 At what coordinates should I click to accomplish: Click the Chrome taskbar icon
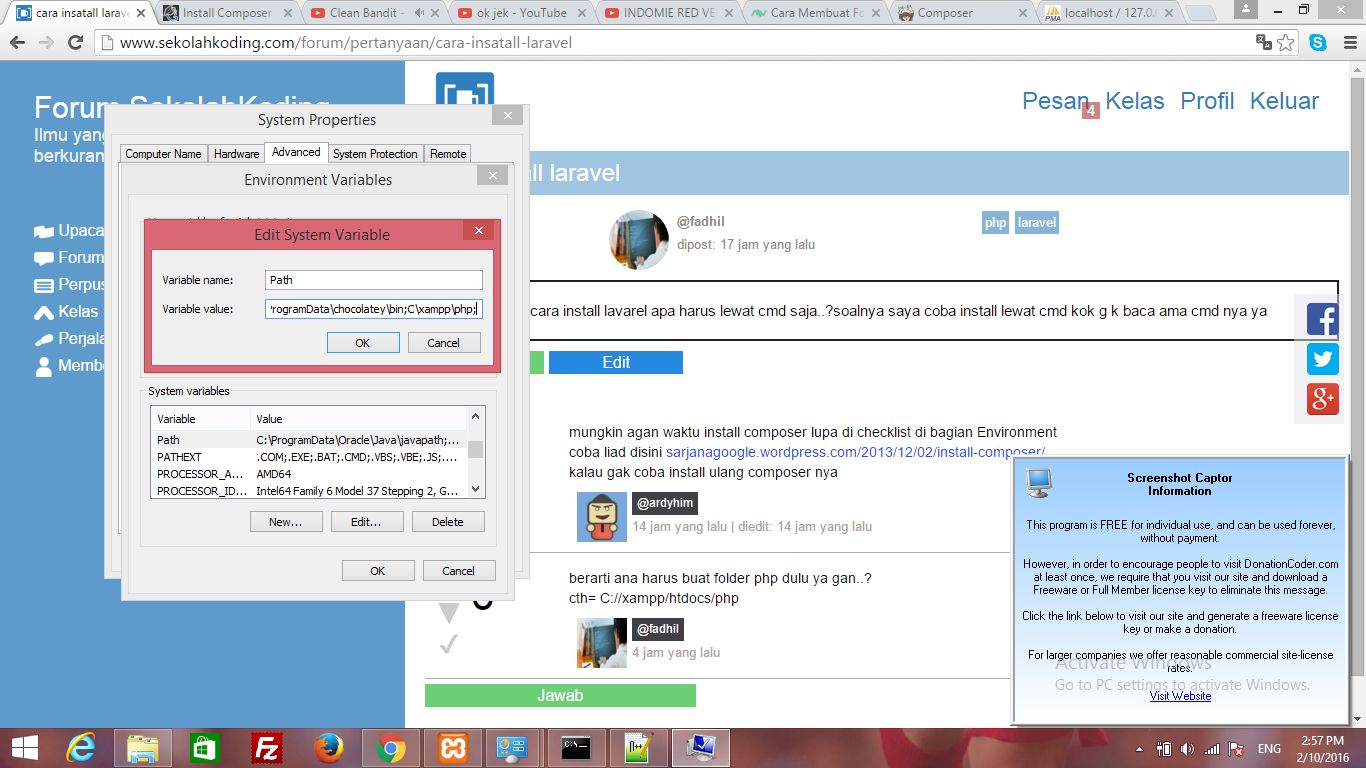coord(391,748)
